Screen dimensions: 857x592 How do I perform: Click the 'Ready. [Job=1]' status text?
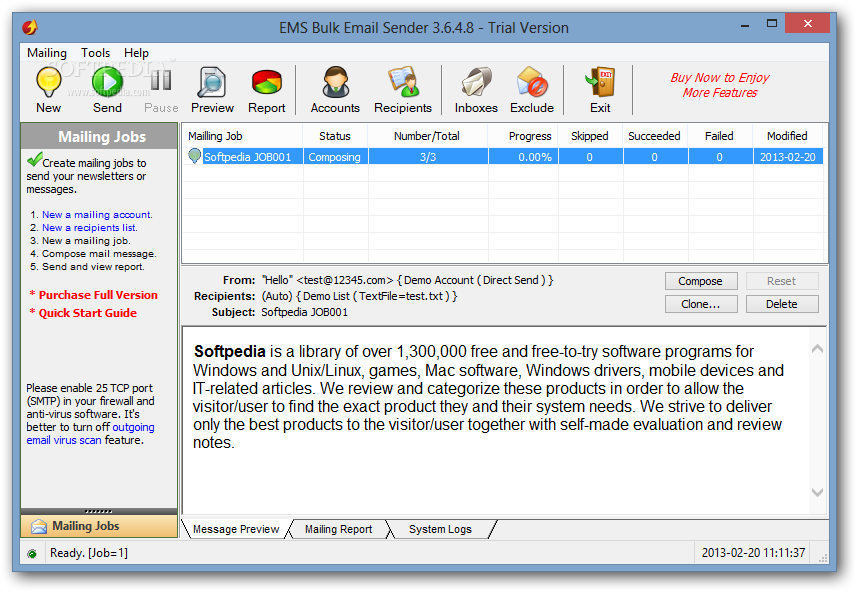pos(89,553)
